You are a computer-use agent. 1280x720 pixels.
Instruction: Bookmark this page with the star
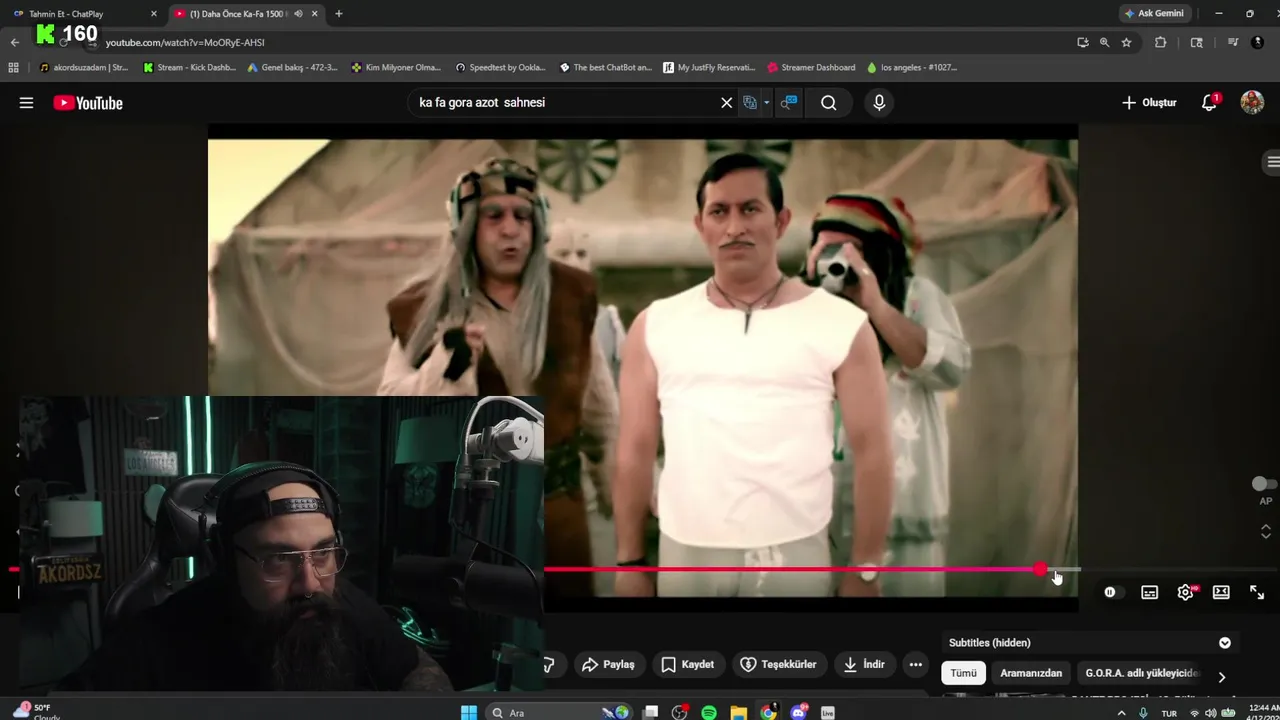pyautogui.click(x=1126, y=42)
